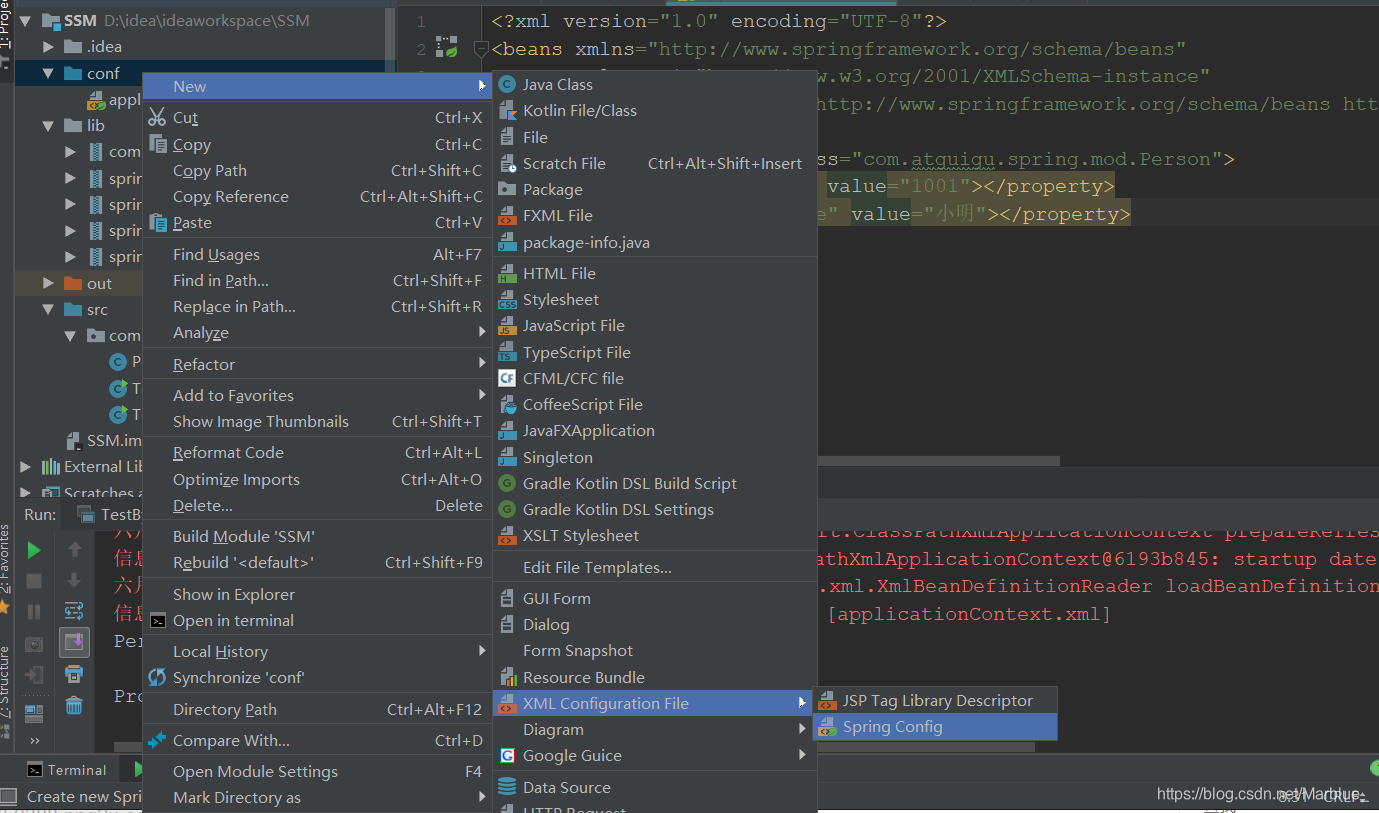Open the Refactor submenu
Viewport: 1379px width, 813px height.
coord(318,364)
